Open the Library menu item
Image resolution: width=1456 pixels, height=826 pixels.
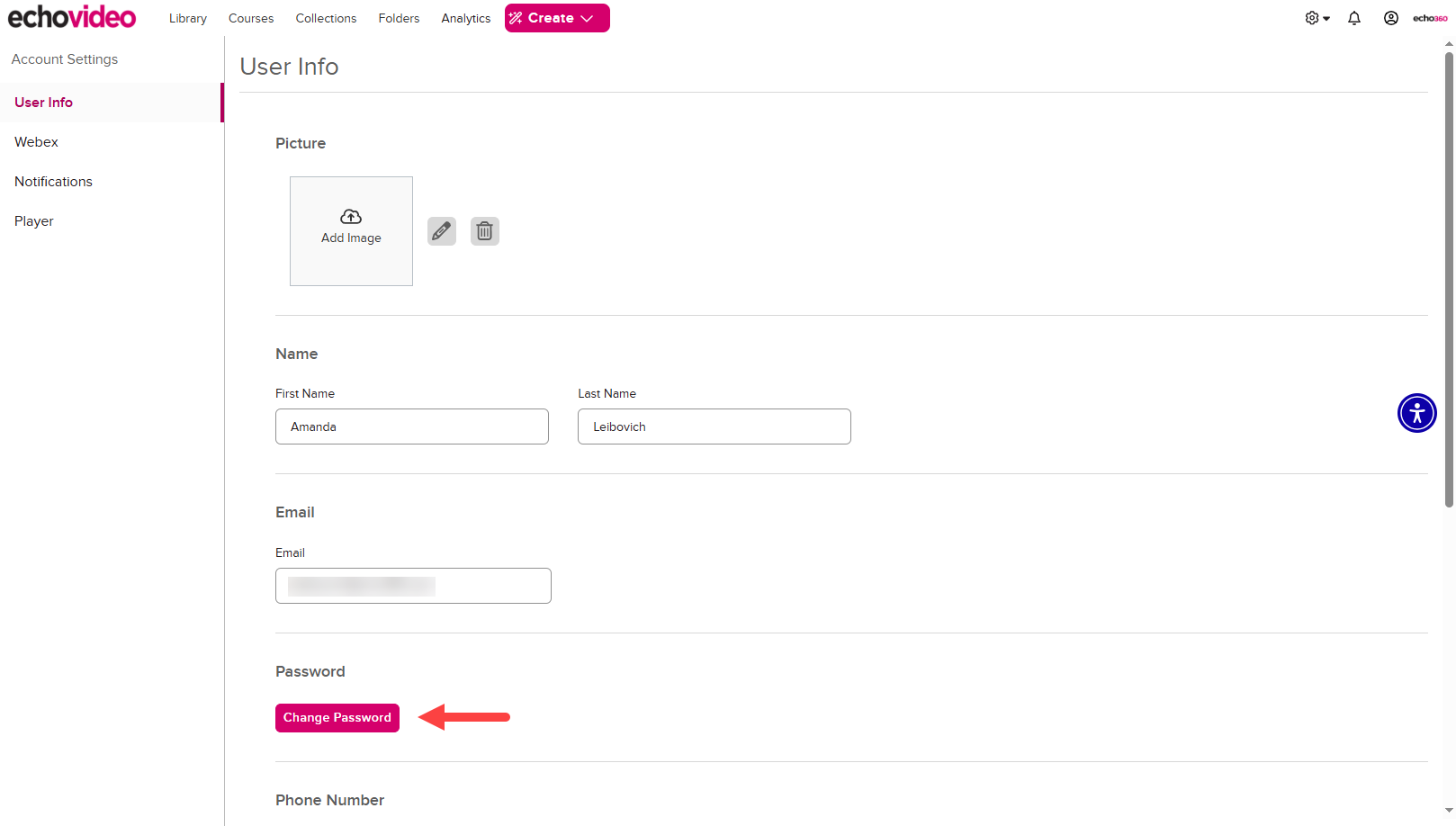tap(187, 18)
